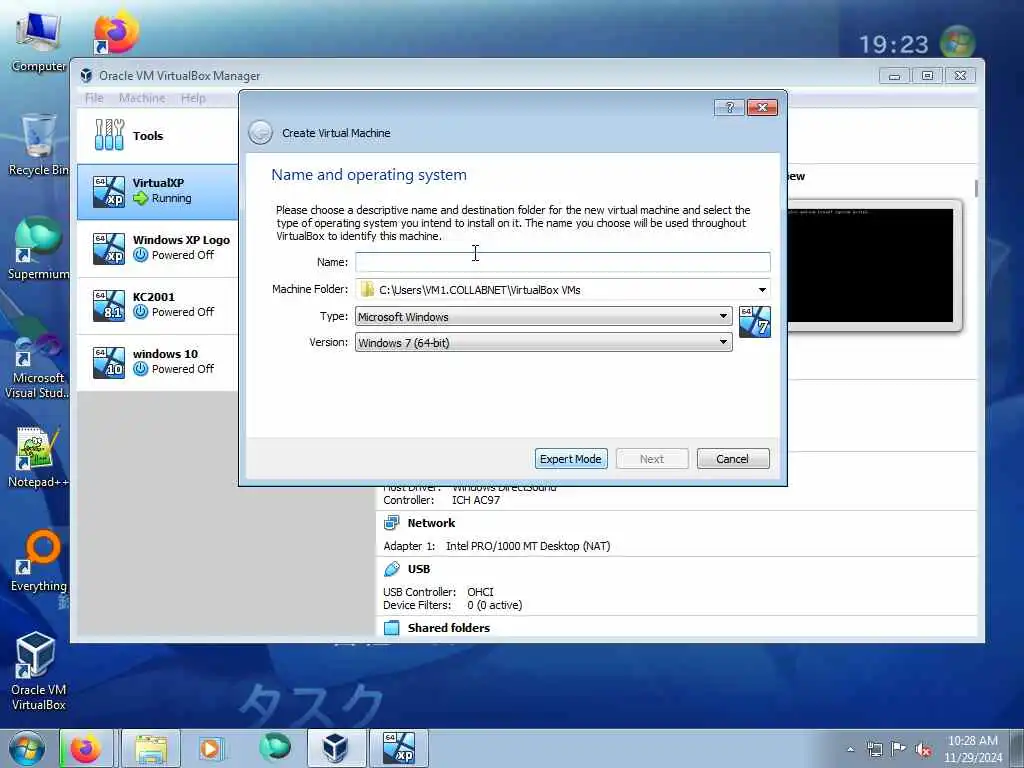
Task: Open the File menu in VirtualBox Manager
Action: [x=94, y=97]
